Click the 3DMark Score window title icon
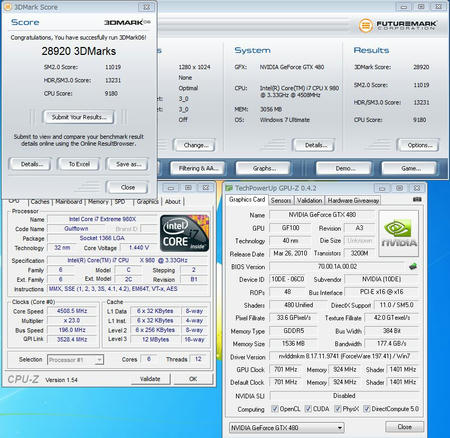Viewport: 450px width, 438px height. click(x=8, y=7)
